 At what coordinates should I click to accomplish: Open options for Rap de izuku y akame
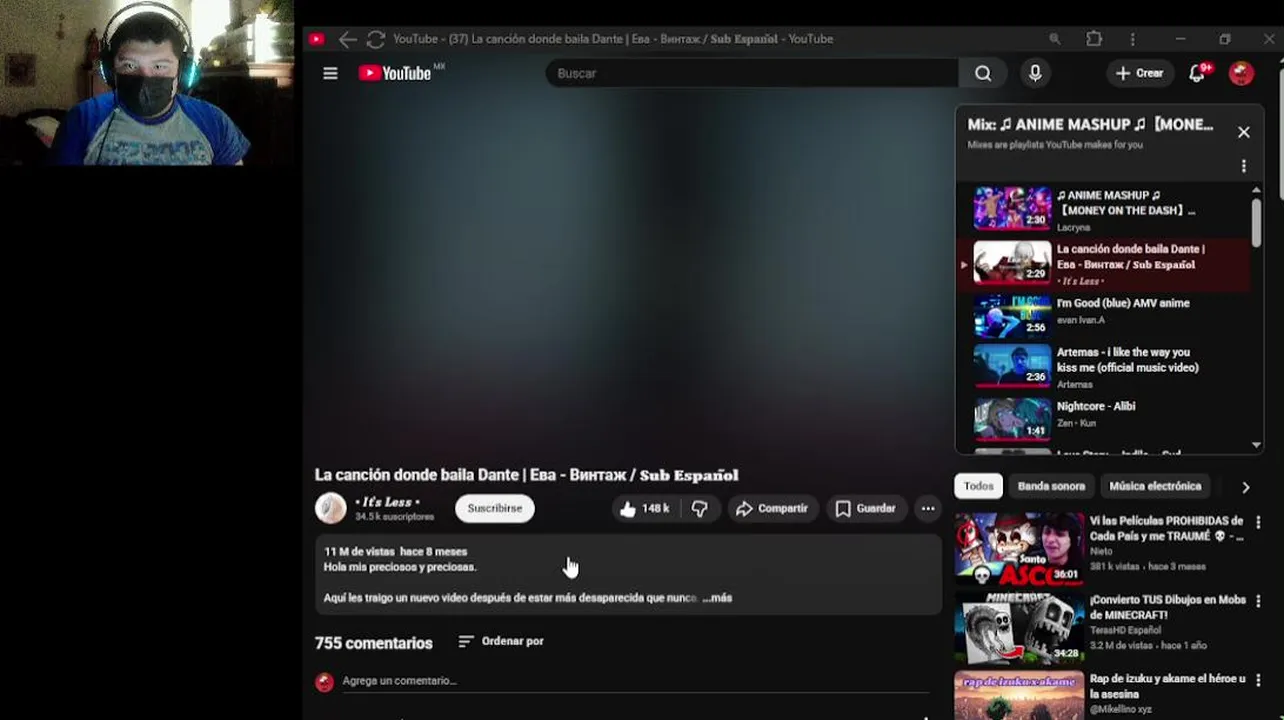(1258, 680)
